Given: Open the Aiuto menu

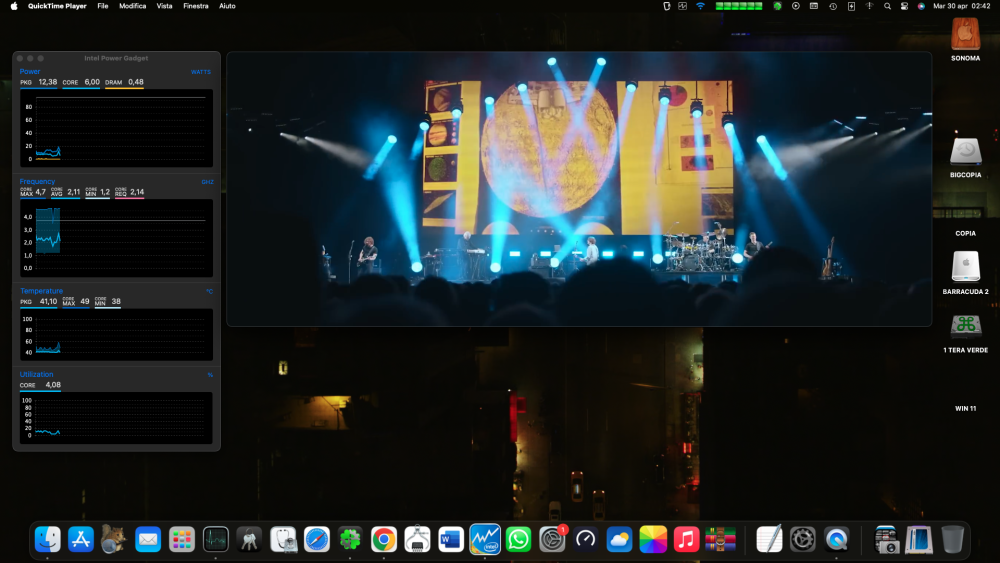Looking at the screenshot, I should pos(227,6).
